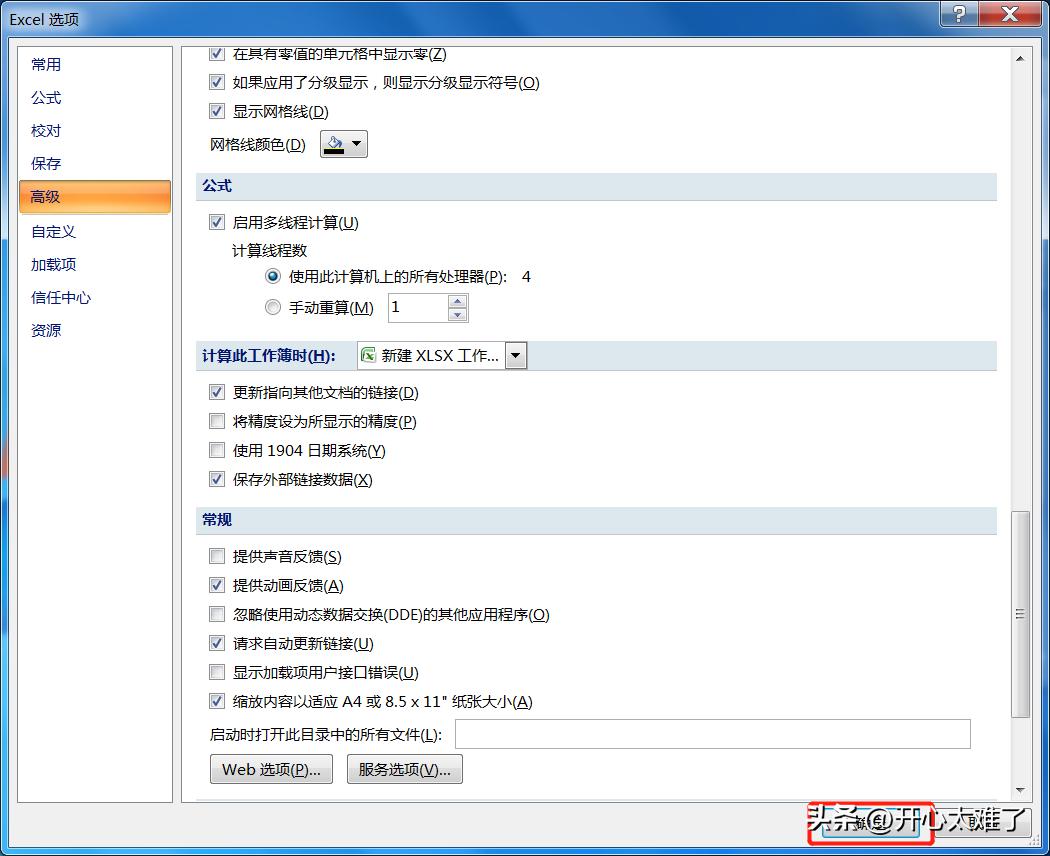This screenshot has height=856, width=1050.
Task: Select the 高级 category
Action: [95, 197]
